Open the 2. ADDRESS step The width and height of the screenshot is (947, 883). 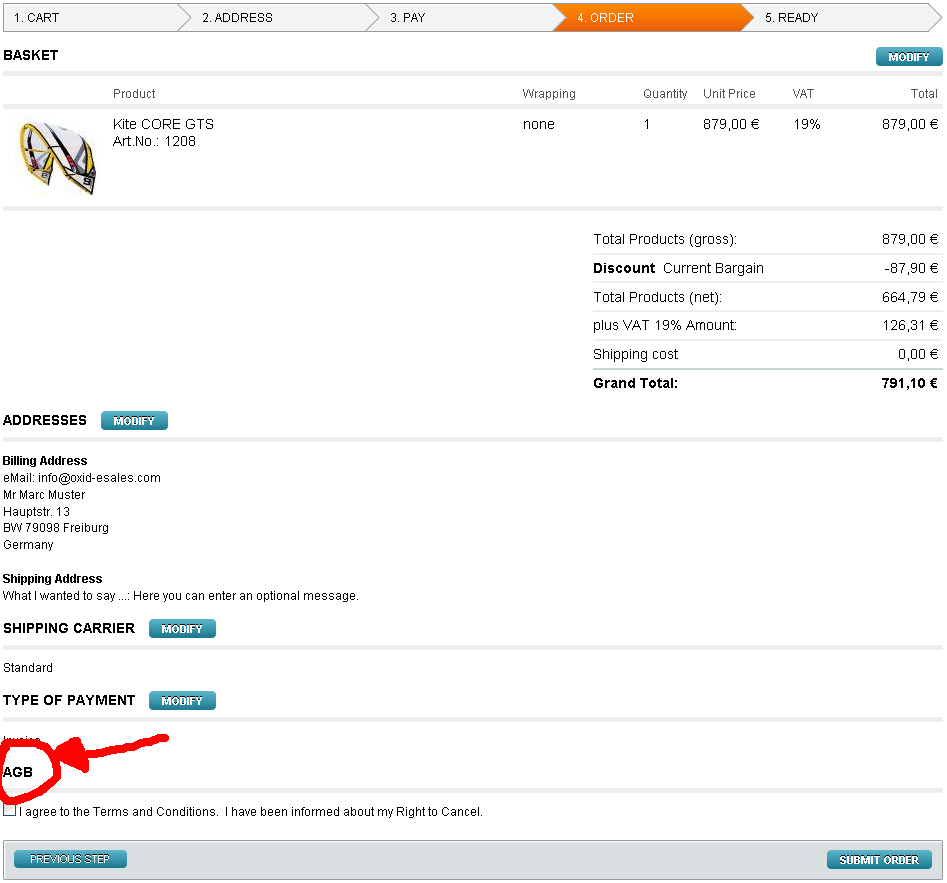click(x=237, y=18)
